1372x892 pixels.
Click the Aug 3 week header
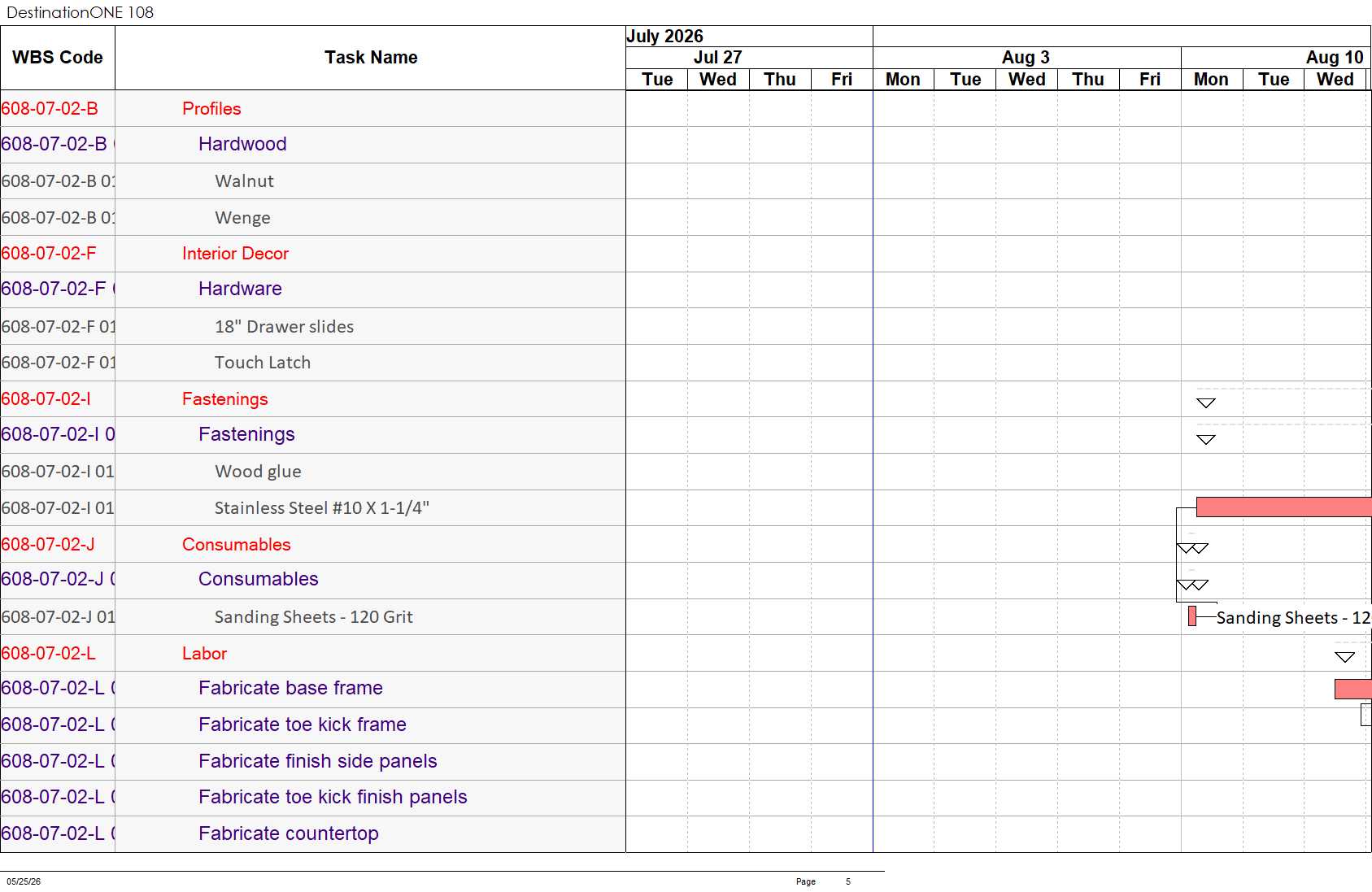click(1026, 58)
